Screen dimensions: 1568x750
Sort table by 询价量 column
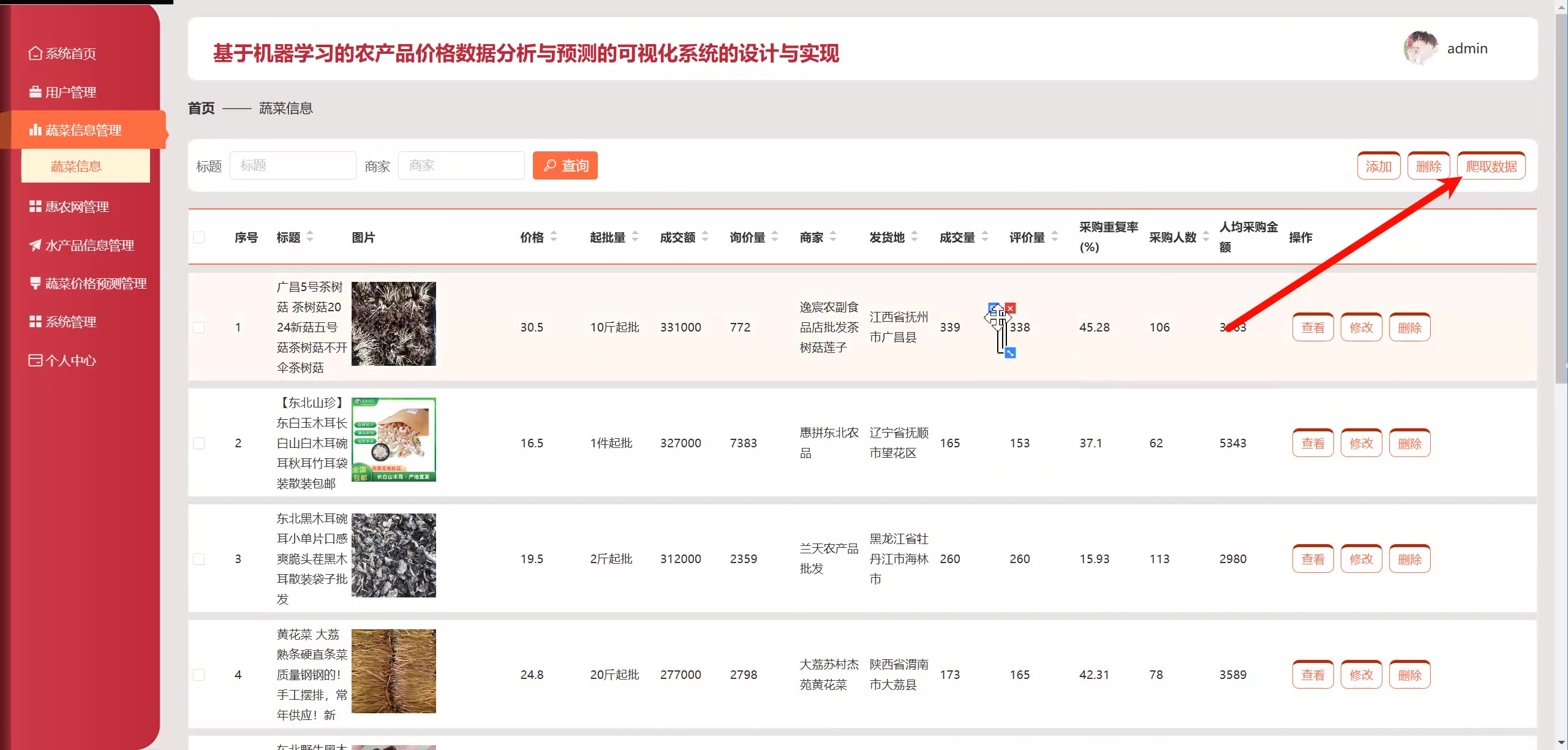(775, 237)
